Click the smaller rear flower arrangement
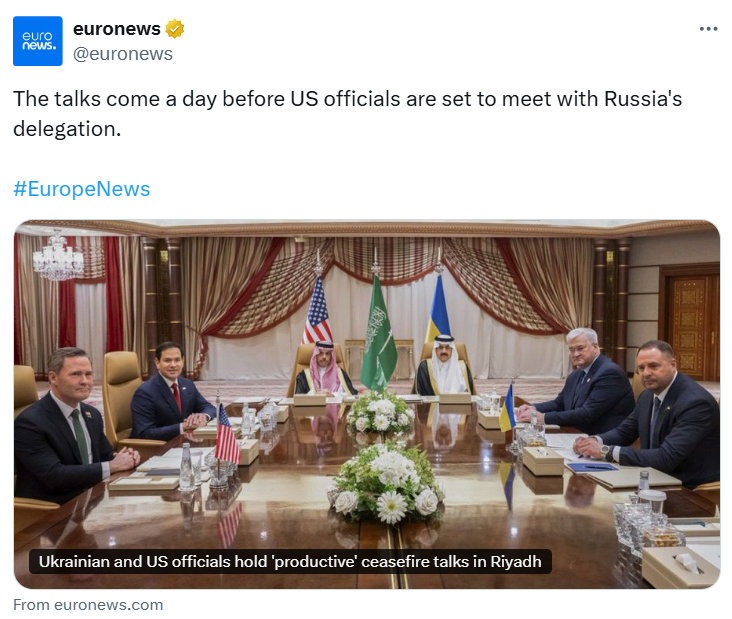This screenshot has width=732, height=619. coord(380,412)
